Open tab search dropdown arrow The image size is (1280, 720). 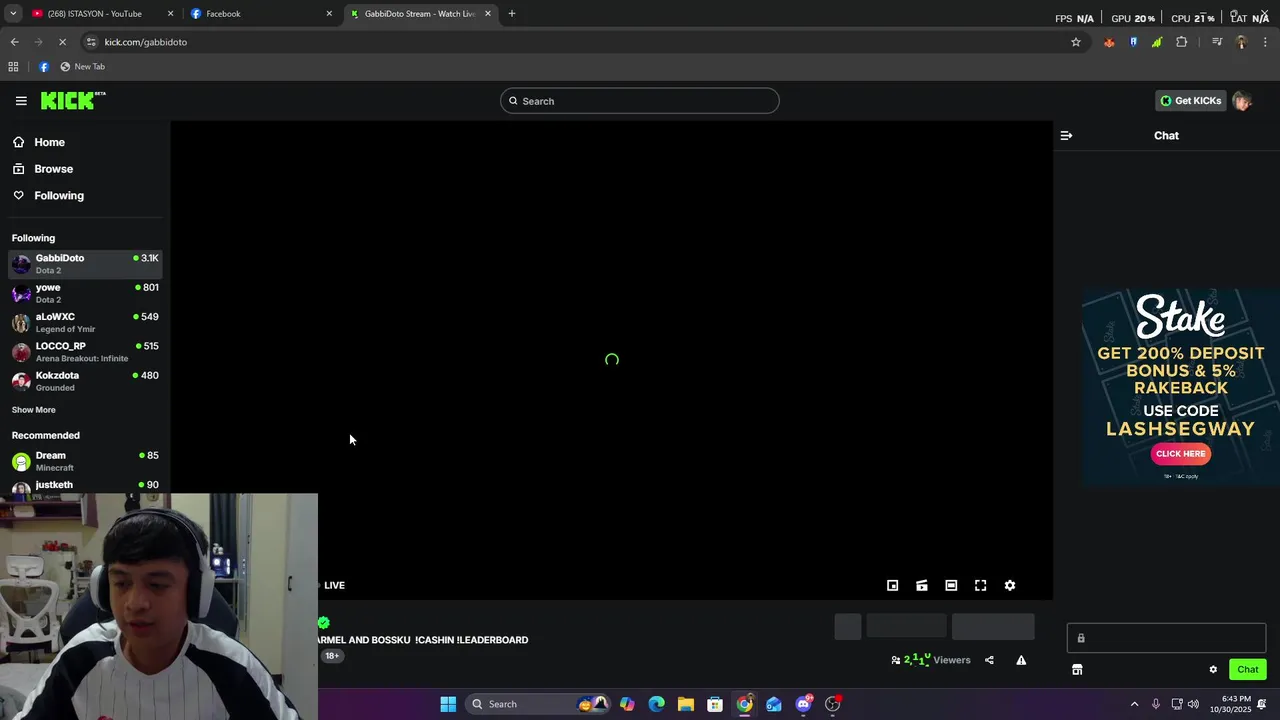coord(13,14)
